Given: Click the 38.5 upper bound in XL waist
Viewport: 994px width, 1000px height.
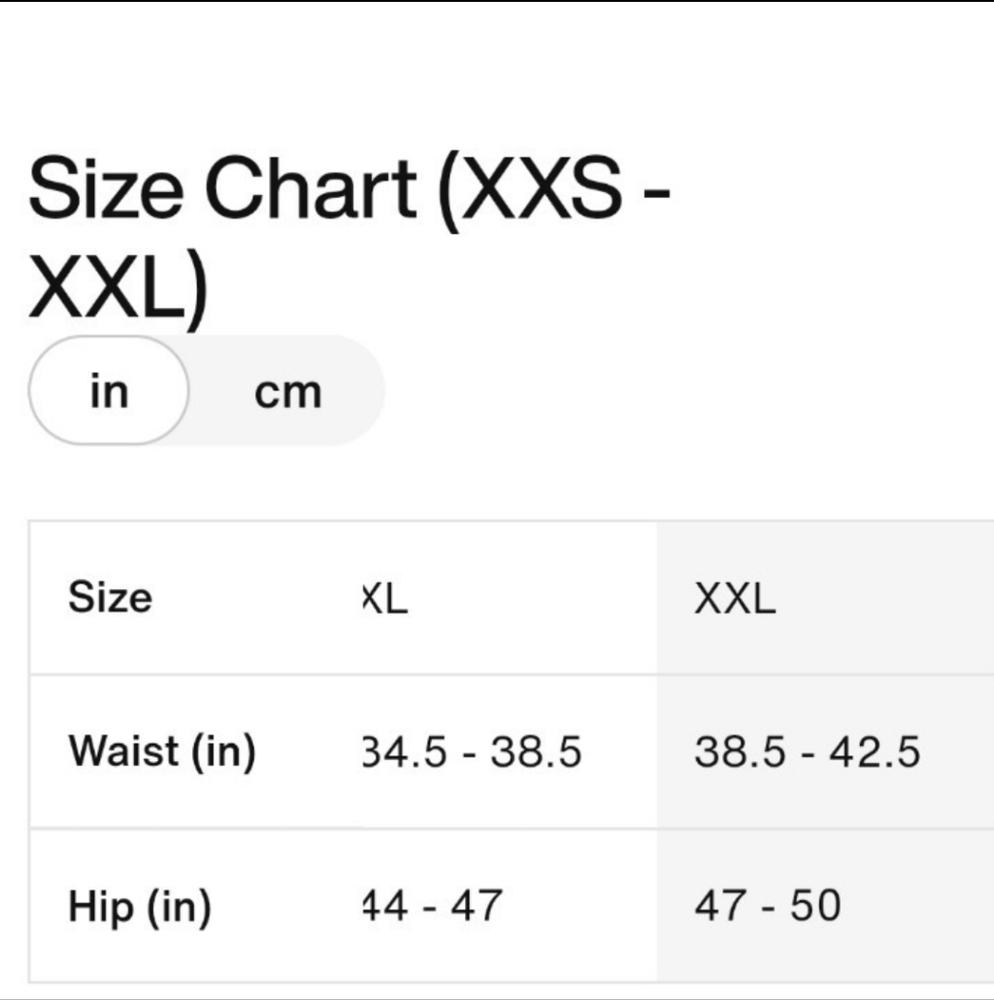Looking at the screenshot, I should point(536,751).
